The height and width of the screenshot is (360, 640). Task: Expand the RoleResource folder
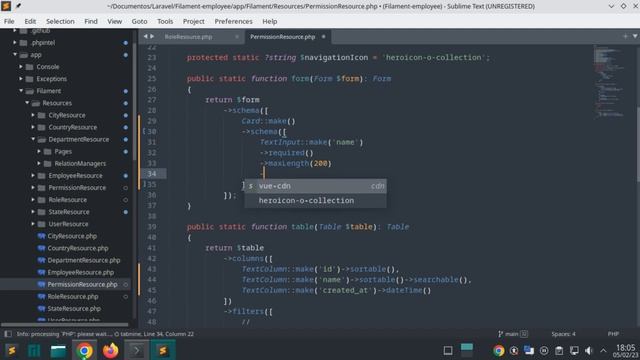pyautogui.click(x=33, y=200)
